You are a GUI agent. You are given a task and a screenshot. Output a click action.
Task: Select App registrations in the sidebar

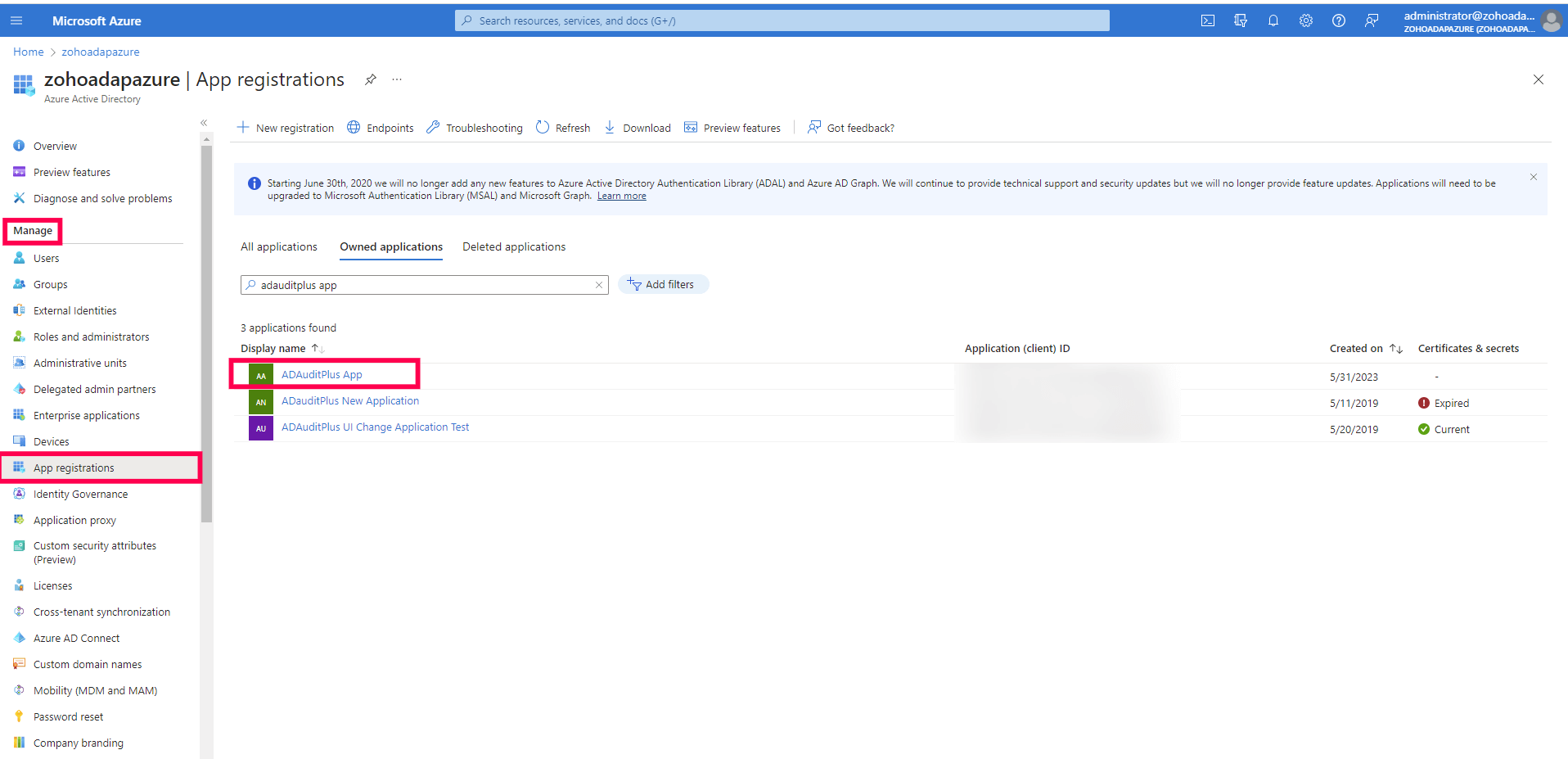(x=74, y=467)
